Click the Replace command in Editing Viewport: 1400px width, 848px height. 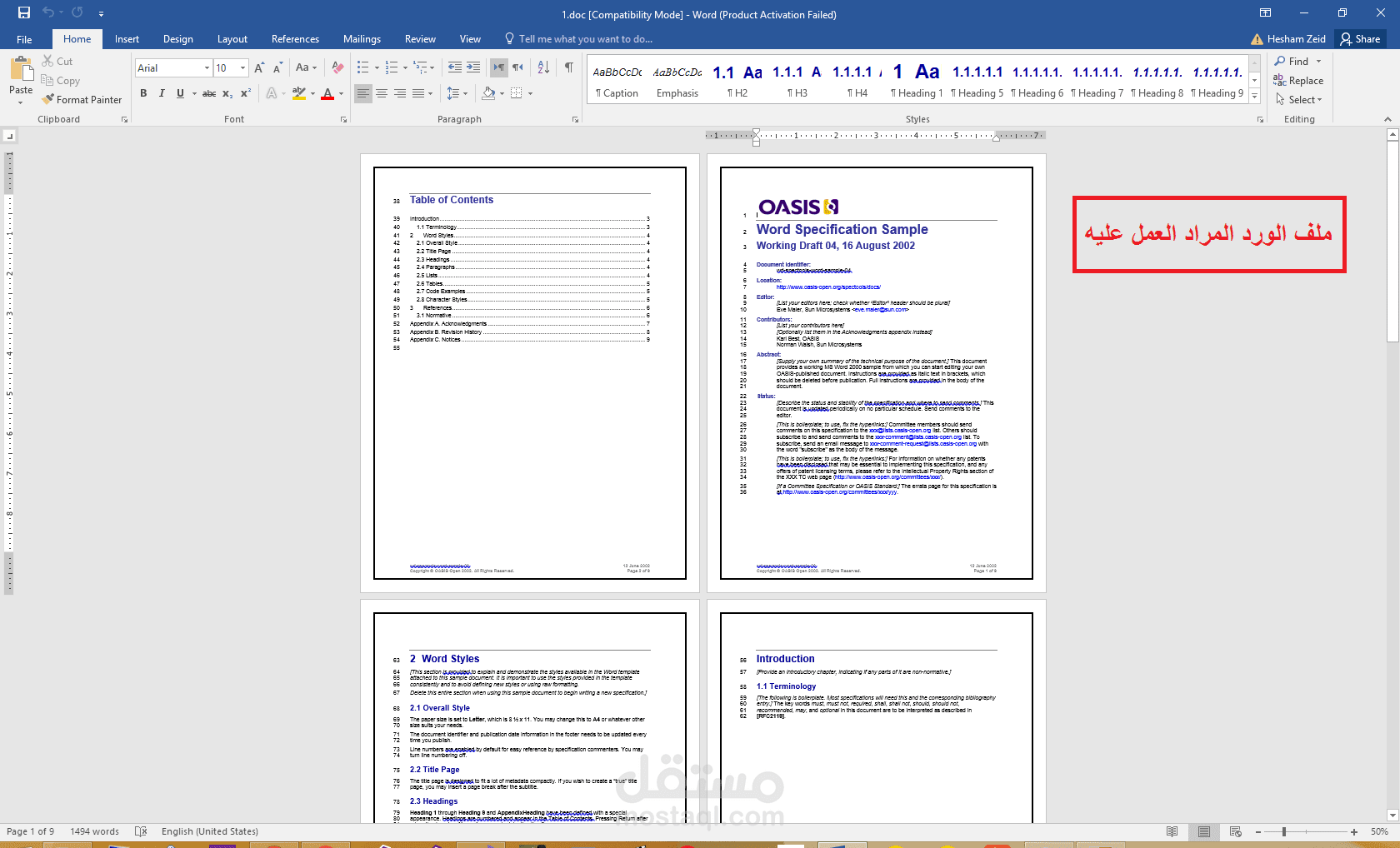1298,81
